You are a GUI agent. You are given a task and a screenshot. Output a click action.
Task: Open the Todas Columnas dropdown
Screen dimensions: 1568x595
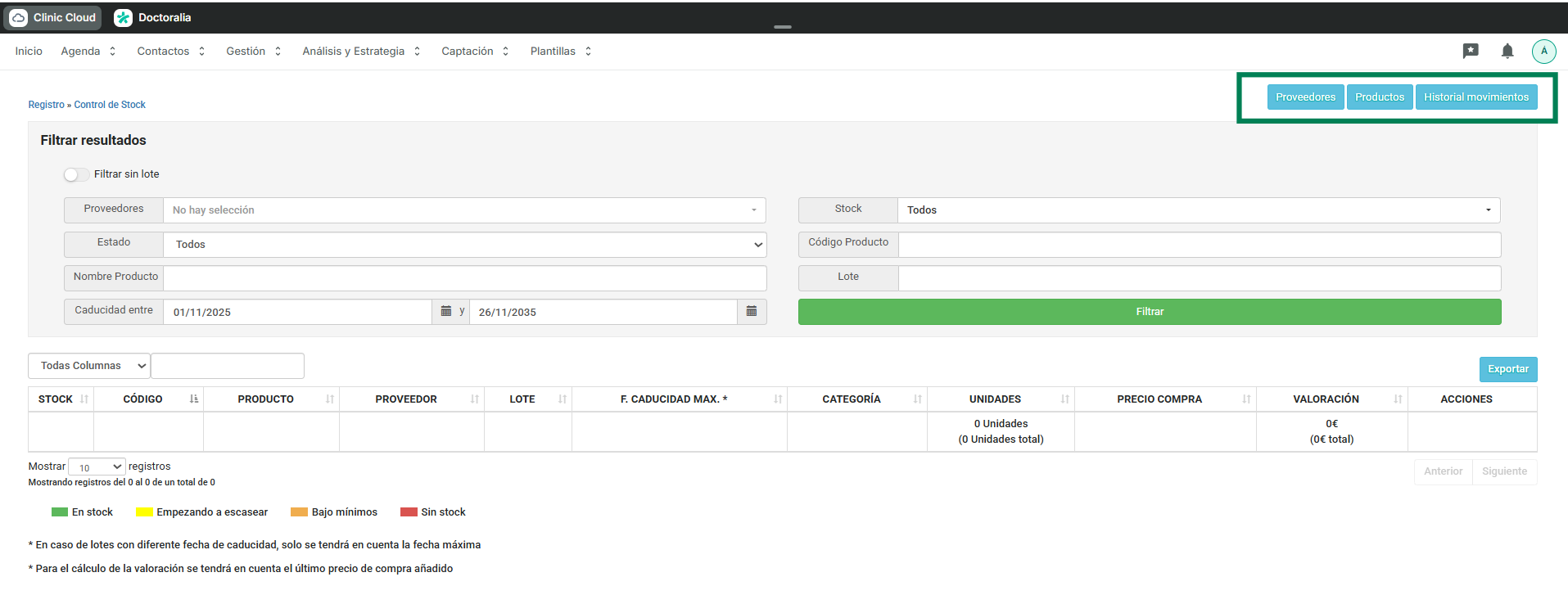tap(89, 366)
